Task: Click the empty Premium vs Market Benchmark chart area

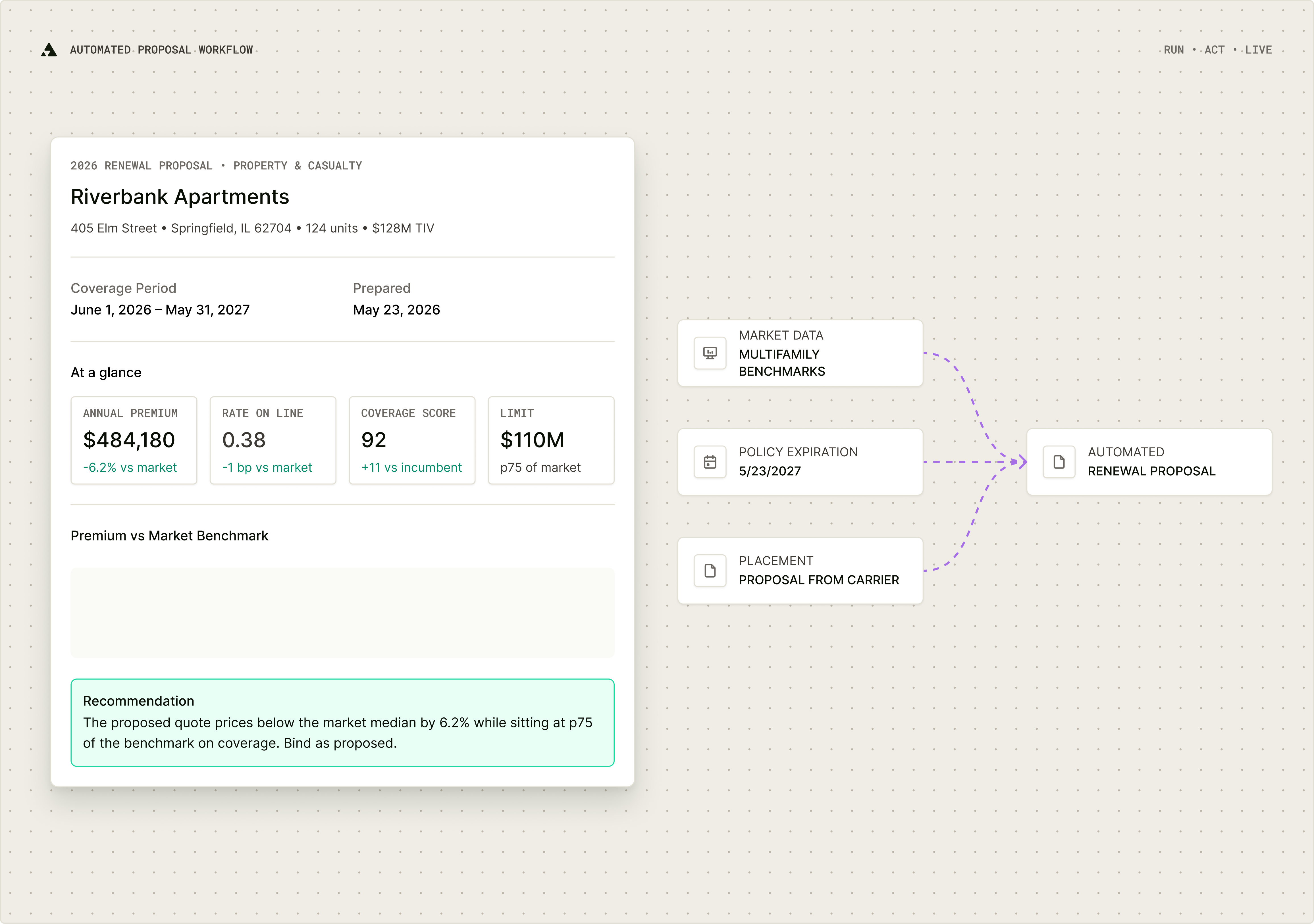Action: 342,612
